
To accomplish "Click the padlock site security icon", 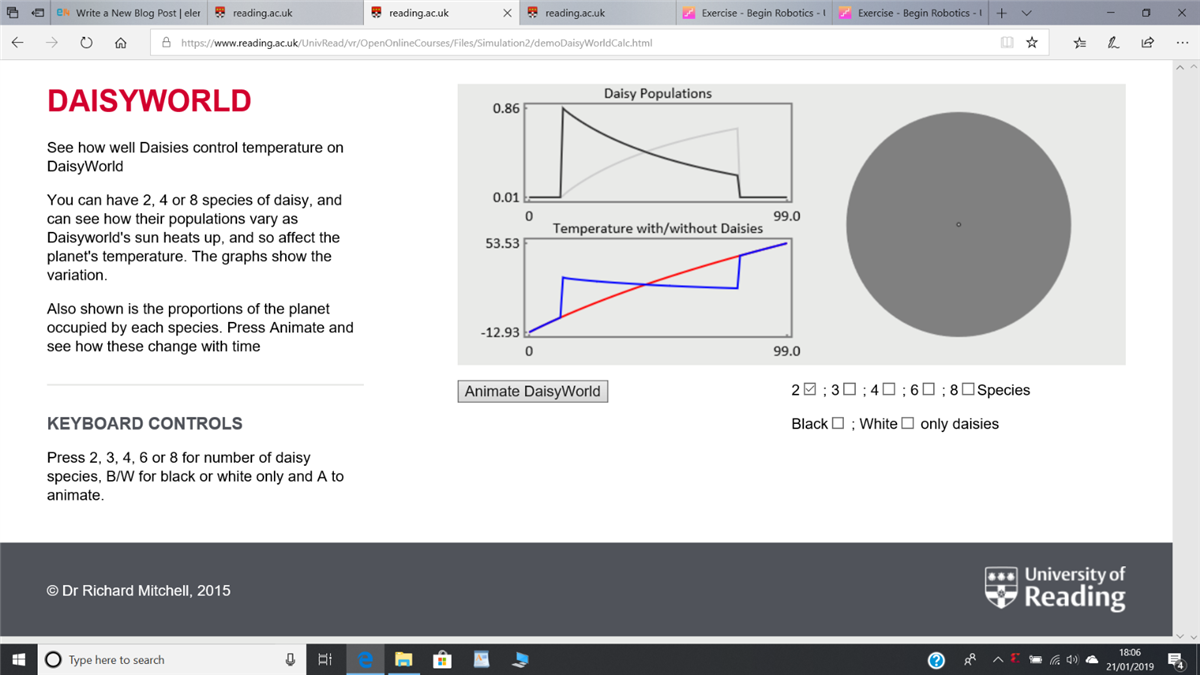I will 167,43.
